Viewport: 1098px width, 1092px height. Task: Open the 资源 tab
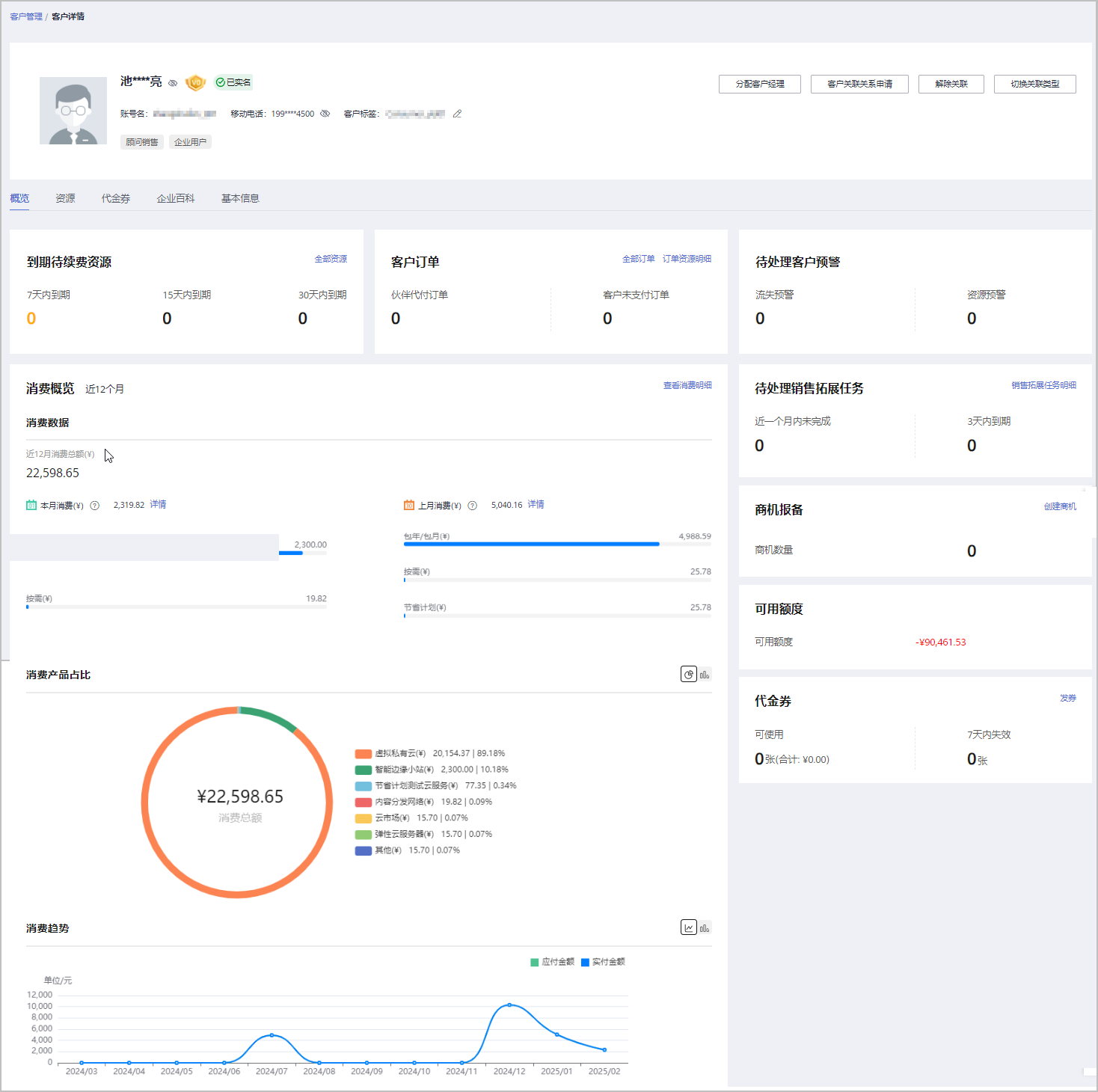pyautogui.click(x=65, y=198)
